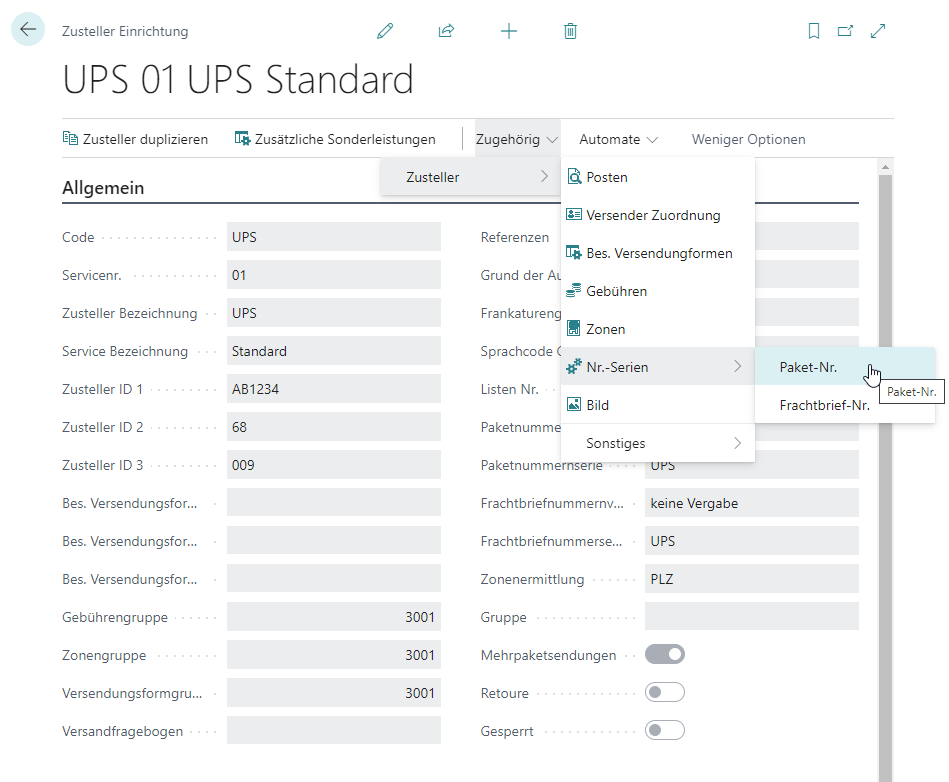Click the Zonenermittlung field PLZ
The height and width of the screenshot is (782, 949).
tap(752, 579)
